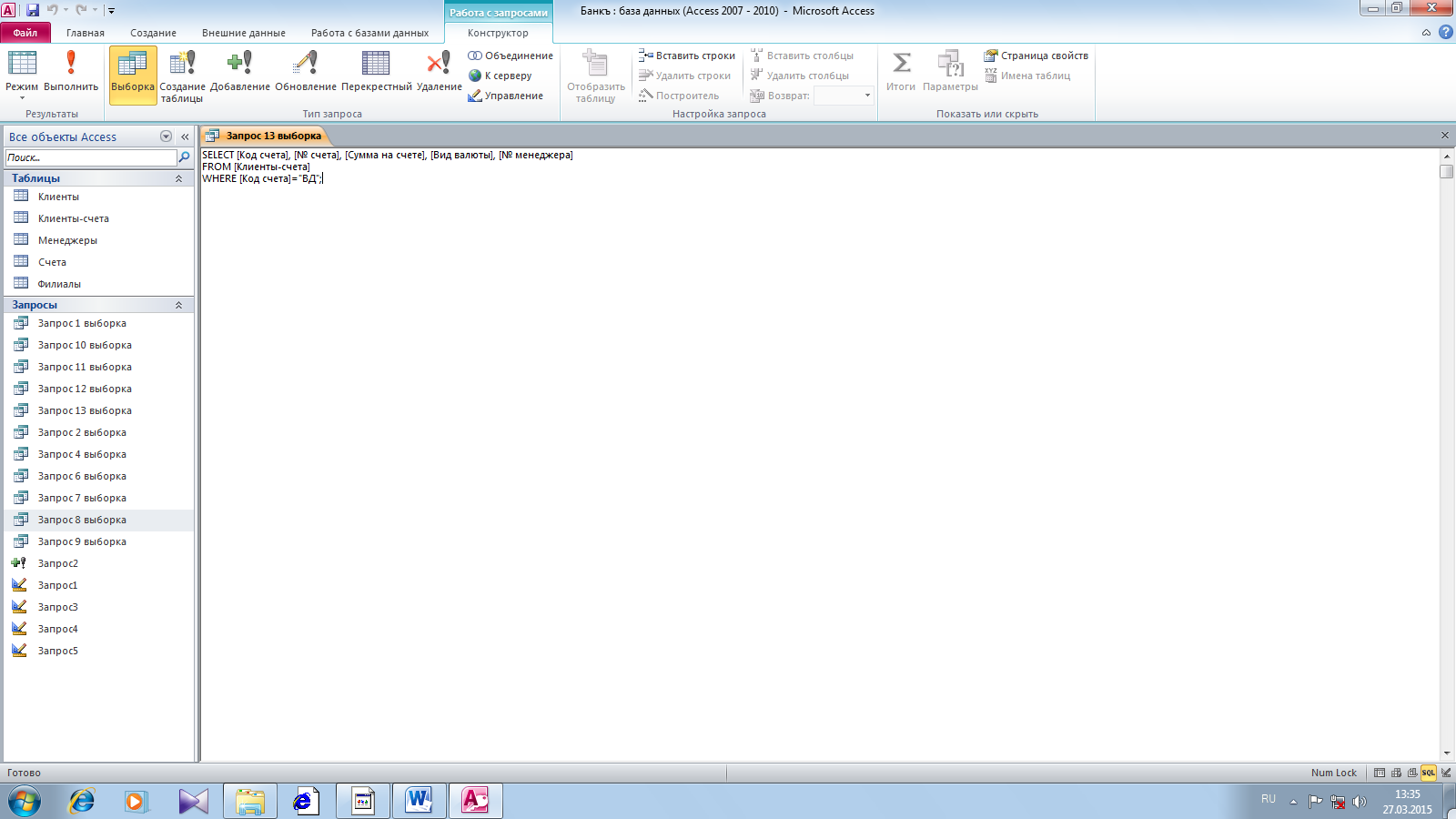Run query with Выполнить button

(71, 70)
